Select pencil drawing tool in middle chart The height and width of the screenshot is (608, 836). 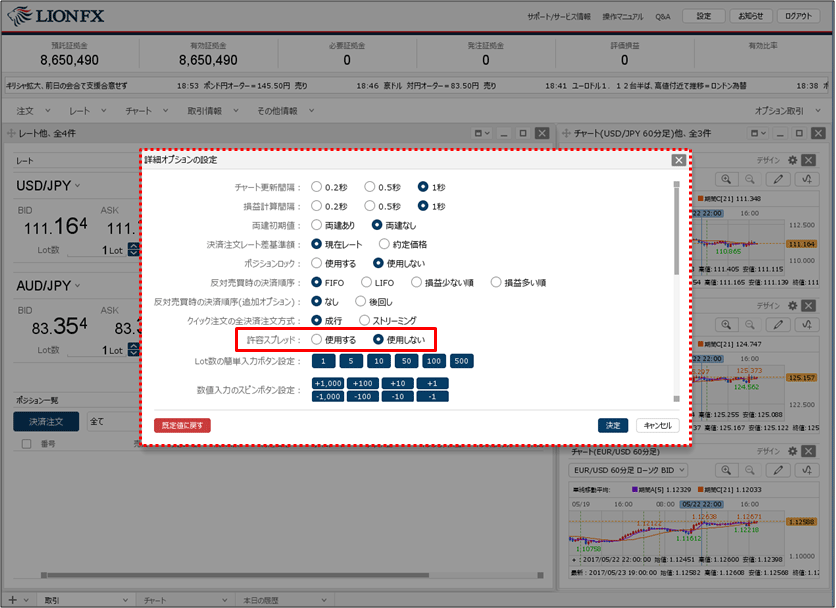778,324
